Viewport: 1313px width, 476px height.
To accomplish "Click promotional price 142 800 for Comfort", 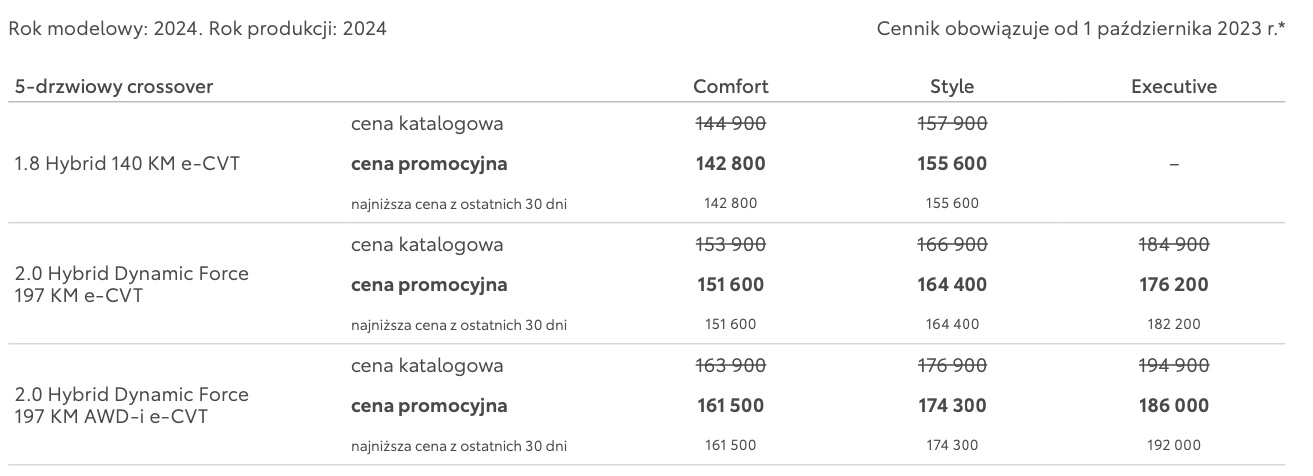I will (730, 164).
